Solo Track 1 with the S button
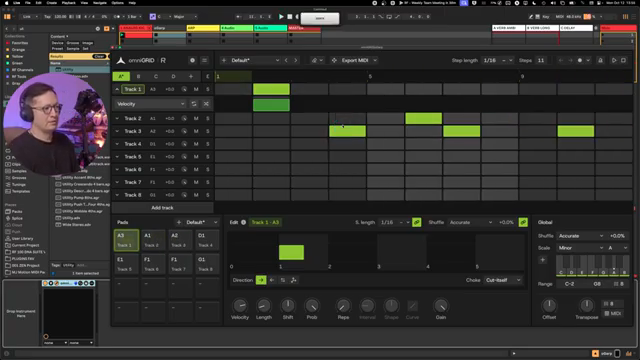This screenshot has width=640, height=360. 208,89
